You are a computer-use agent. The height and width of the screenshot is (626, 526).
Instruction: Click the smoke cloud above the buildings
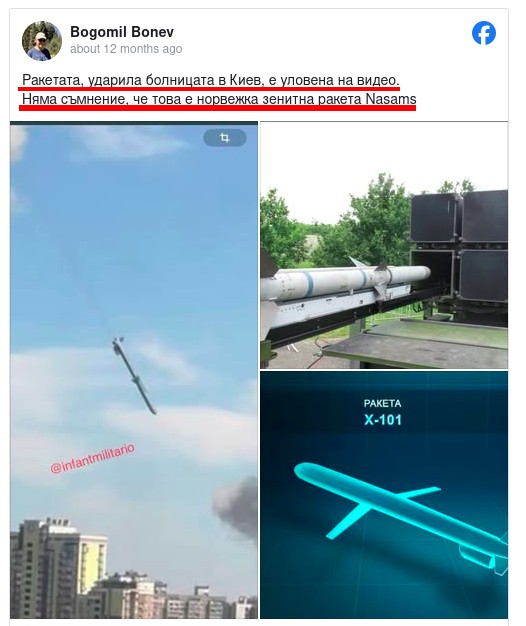pos(235,509)
